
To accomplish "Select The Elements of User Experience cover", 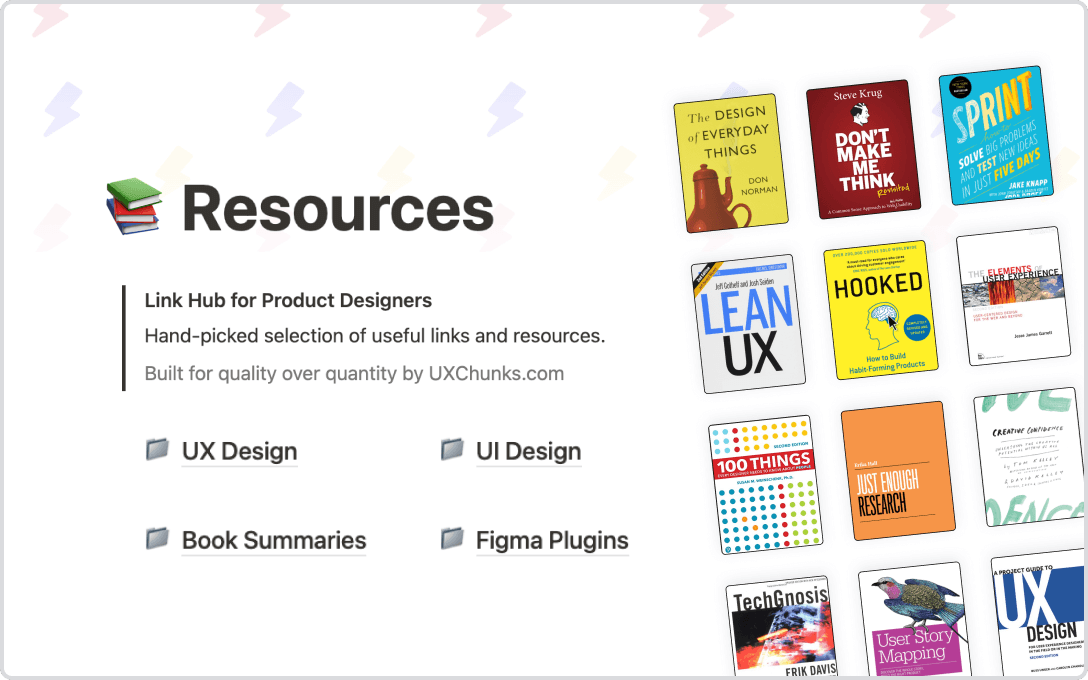I will pos(1013,296).
